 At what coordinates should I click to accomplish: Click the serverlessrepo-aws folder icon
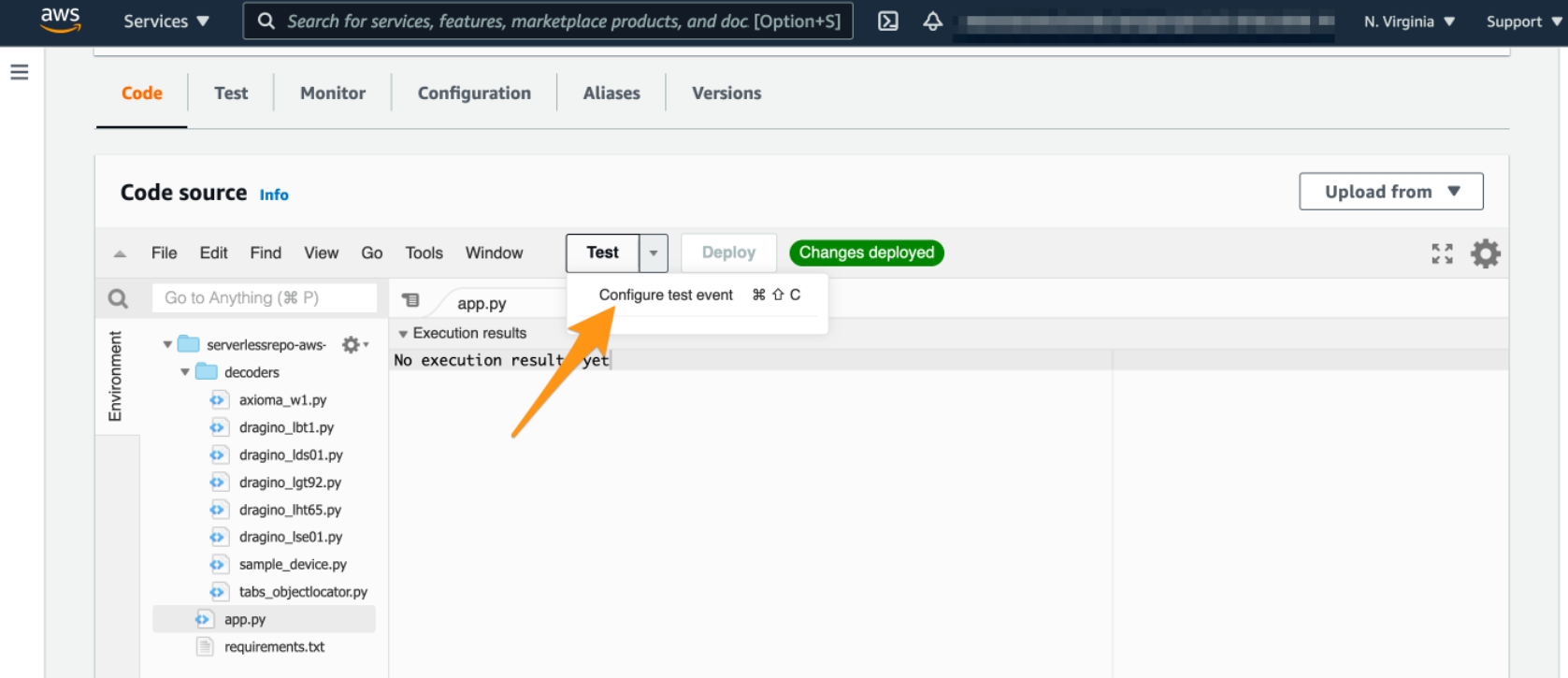[189, 344]
